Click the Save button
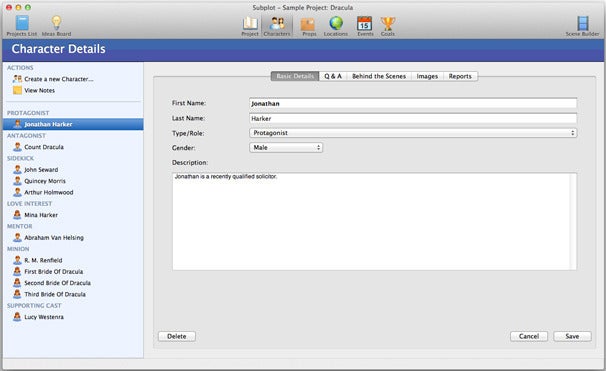 (572, 336)
